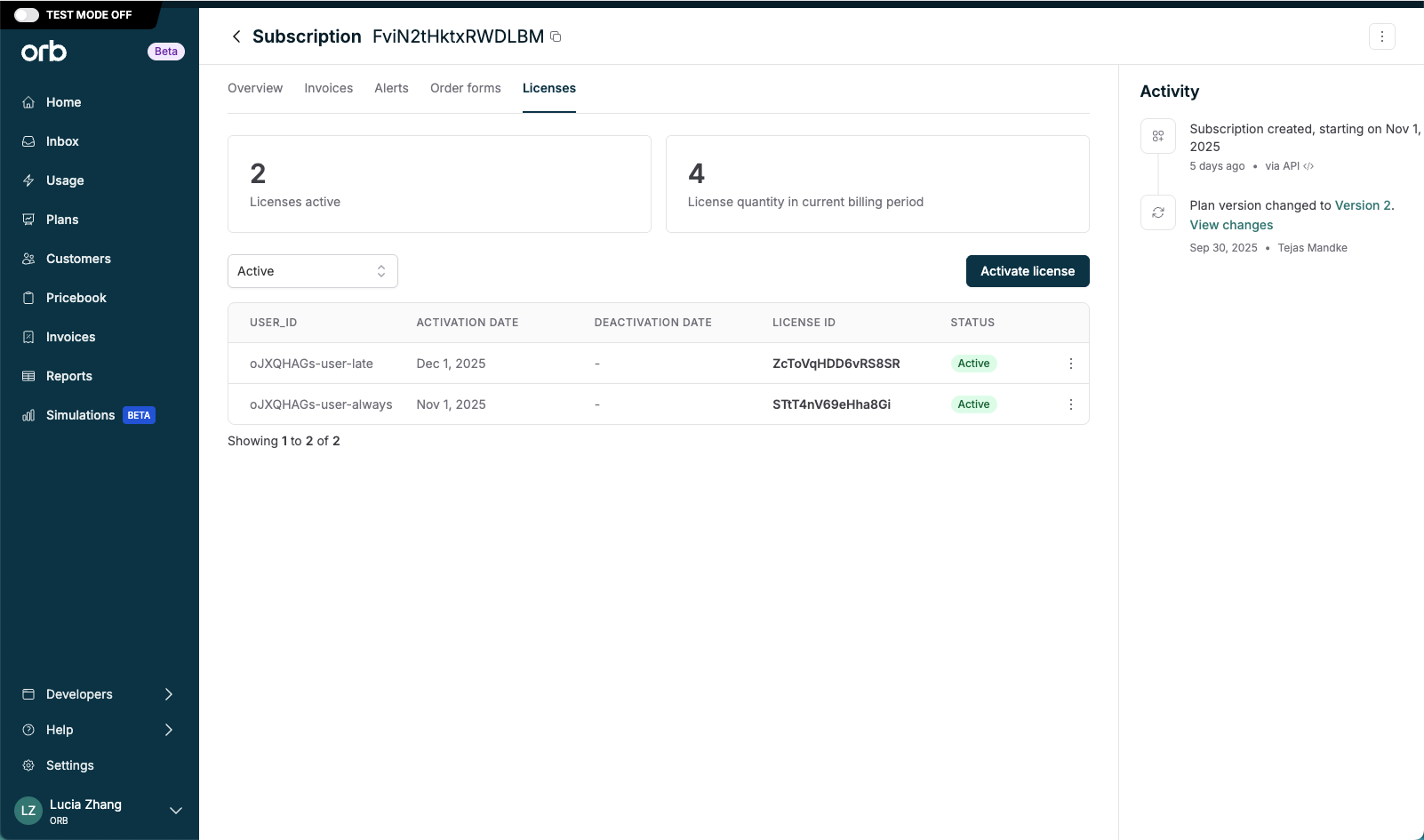Open row actions for oJXQHAGs-user-late

1071,364
